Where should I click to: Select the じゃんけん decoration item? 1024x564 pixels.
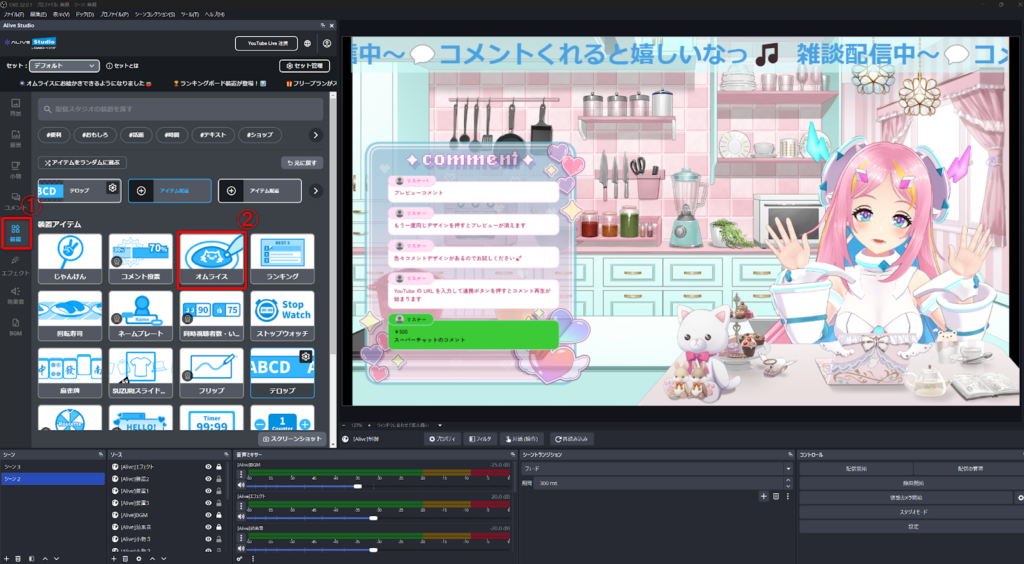click(69, 261)
